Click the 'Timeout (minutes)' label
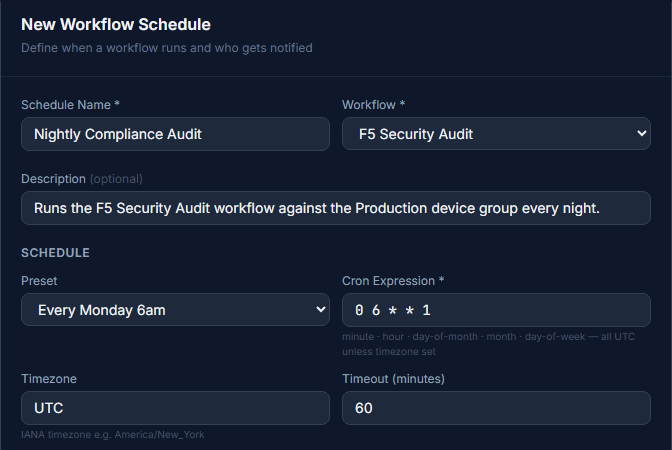 tap(393, 379)
